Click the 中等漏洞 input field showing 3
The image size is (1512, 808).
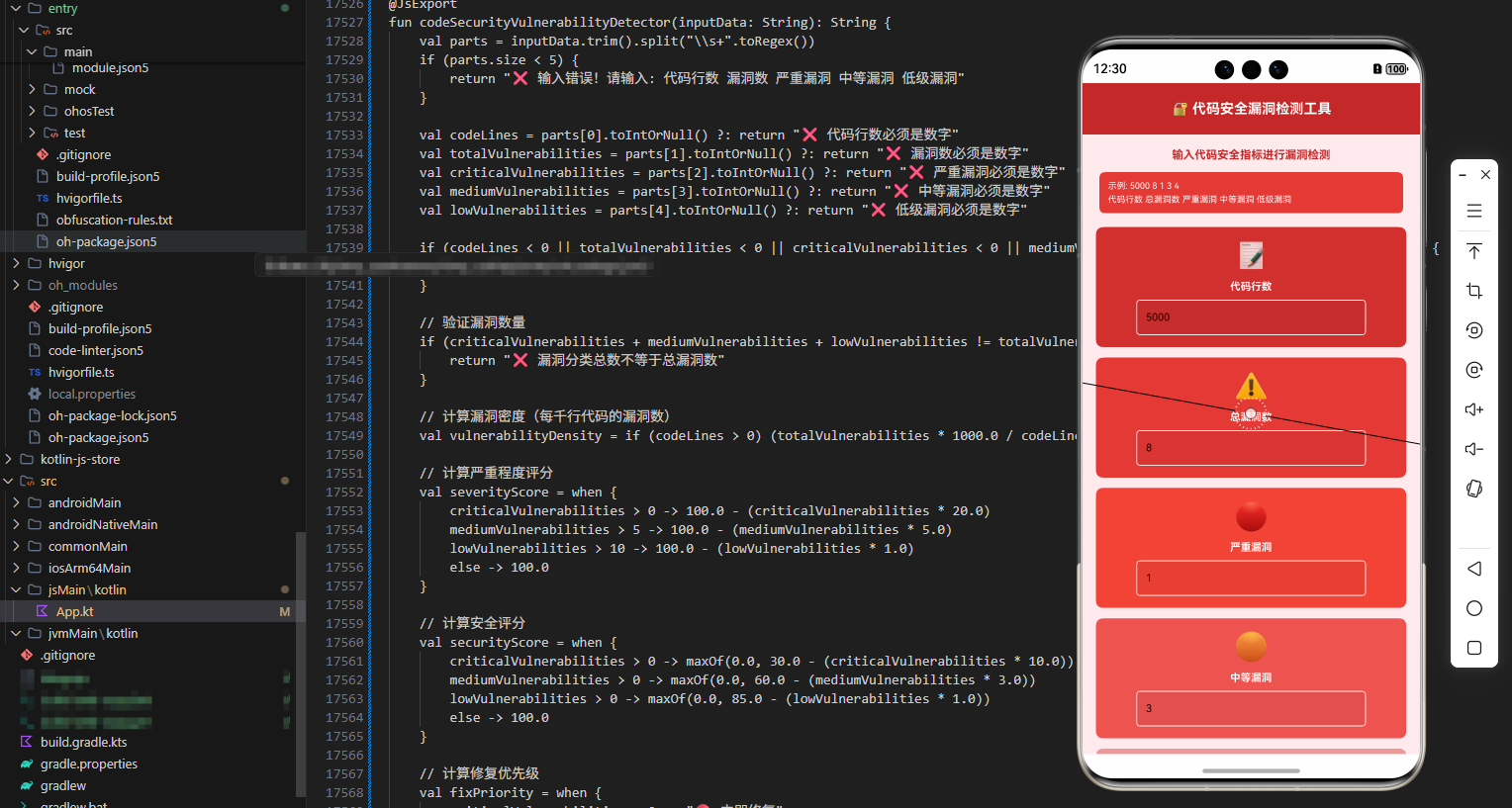click(1251, 708)
